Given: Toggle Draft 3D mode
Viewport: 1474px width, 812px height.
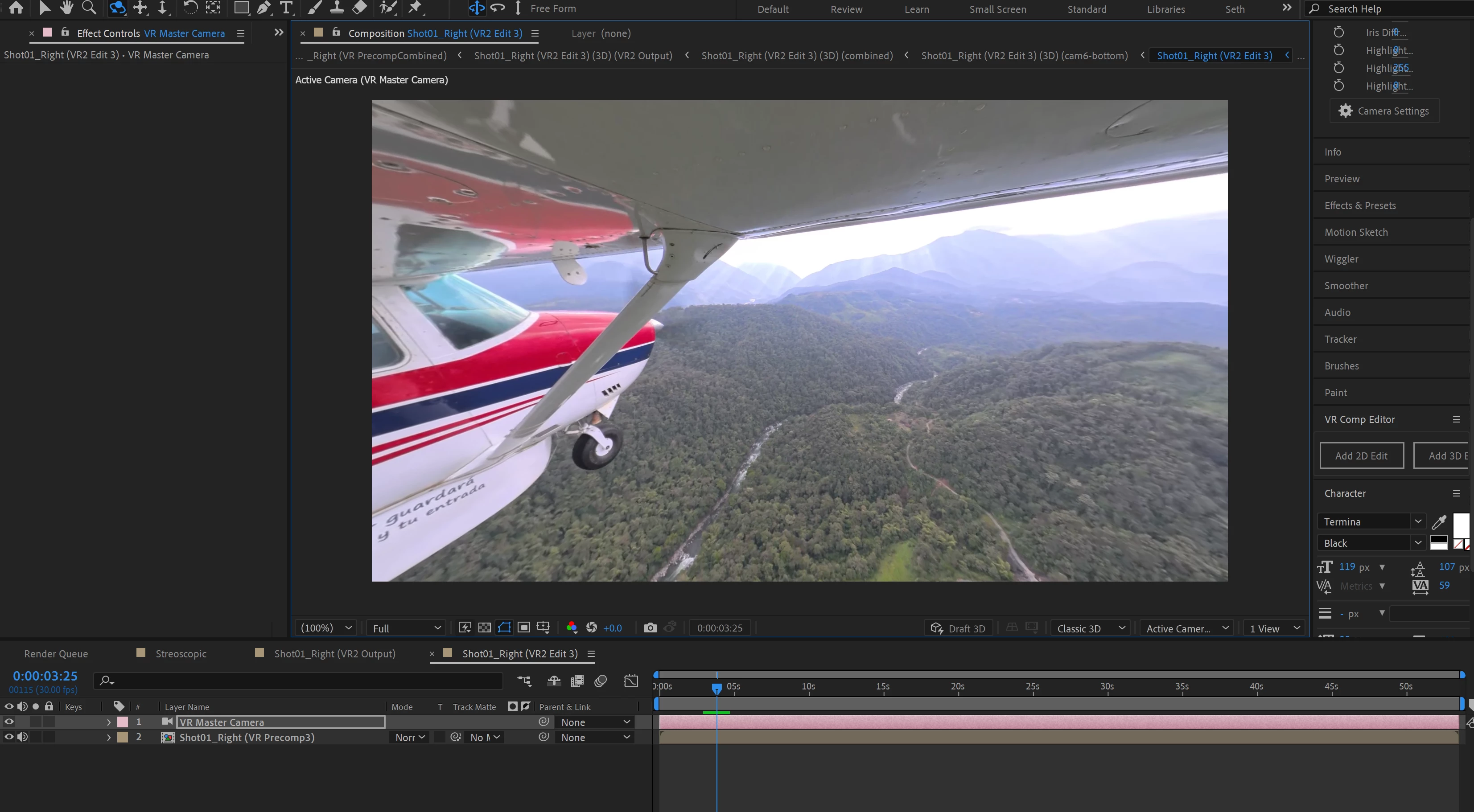Looking at the screenshot, I should click(958, 628).
